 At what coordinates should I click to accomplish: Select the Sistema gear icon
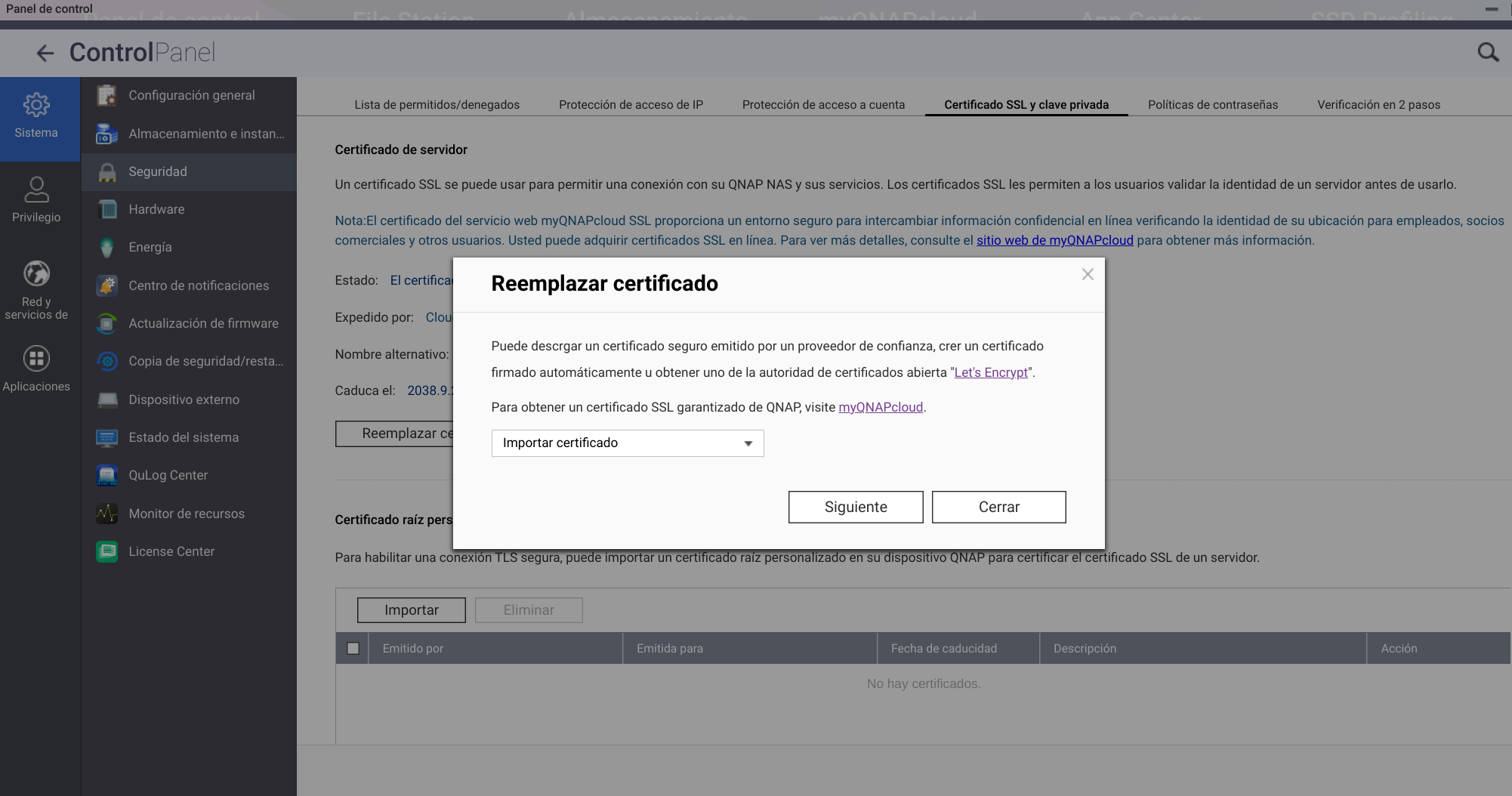pos(36,105)
